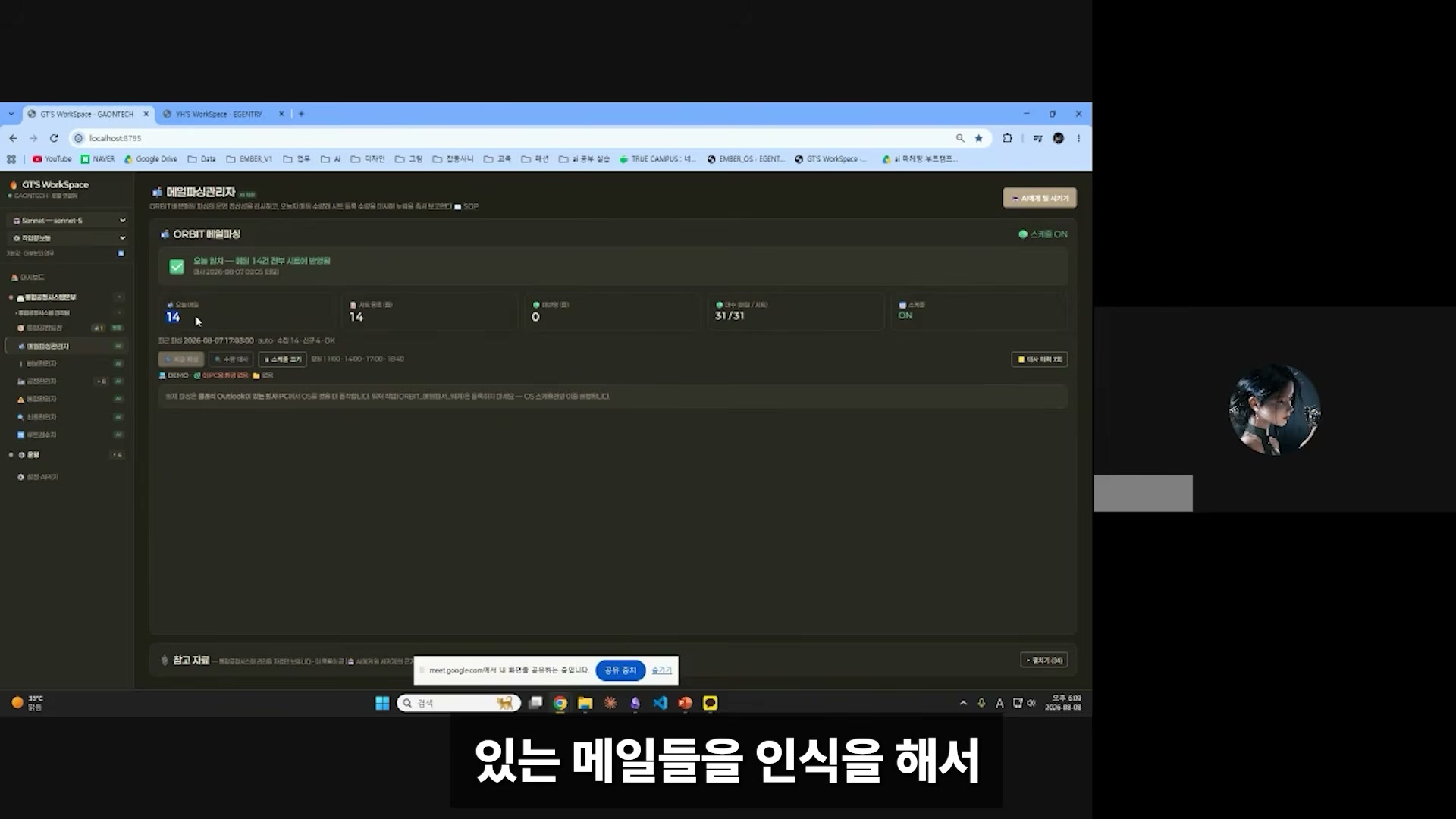Open KakaoTalk from the taskbar
Screen dimensions: 1456x819
coord(710,704)
